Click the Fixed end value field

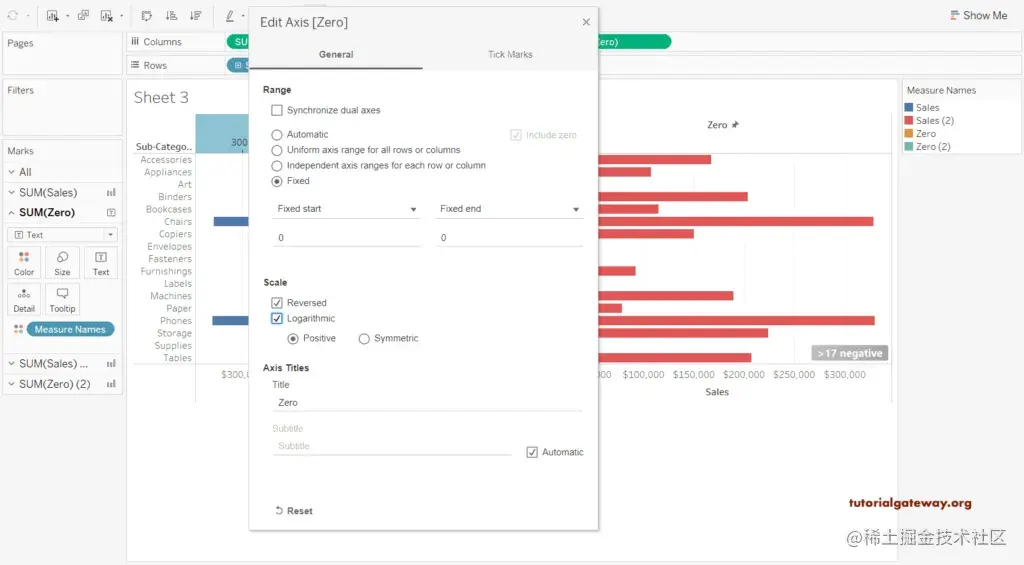point(509,238)
